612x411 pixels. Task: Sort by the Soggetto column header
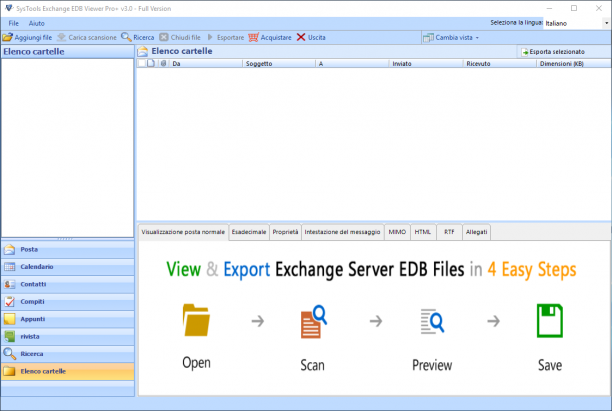tap(279, 63)
